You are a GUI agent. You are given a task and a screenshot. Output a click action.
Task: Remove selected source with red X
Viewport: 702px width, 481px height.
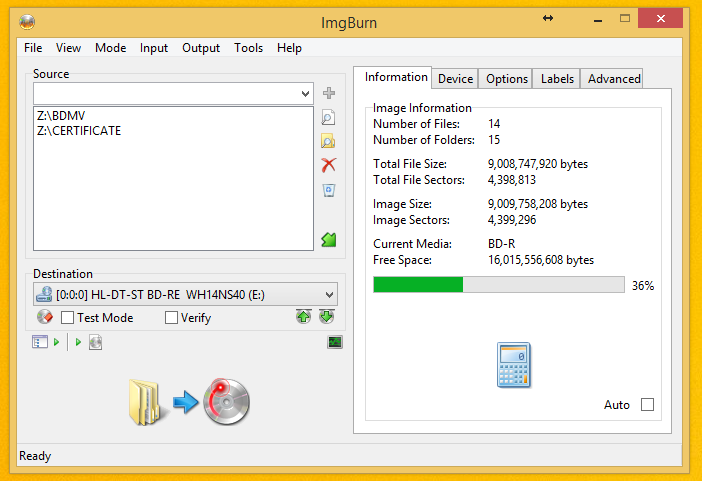[329, 165]
